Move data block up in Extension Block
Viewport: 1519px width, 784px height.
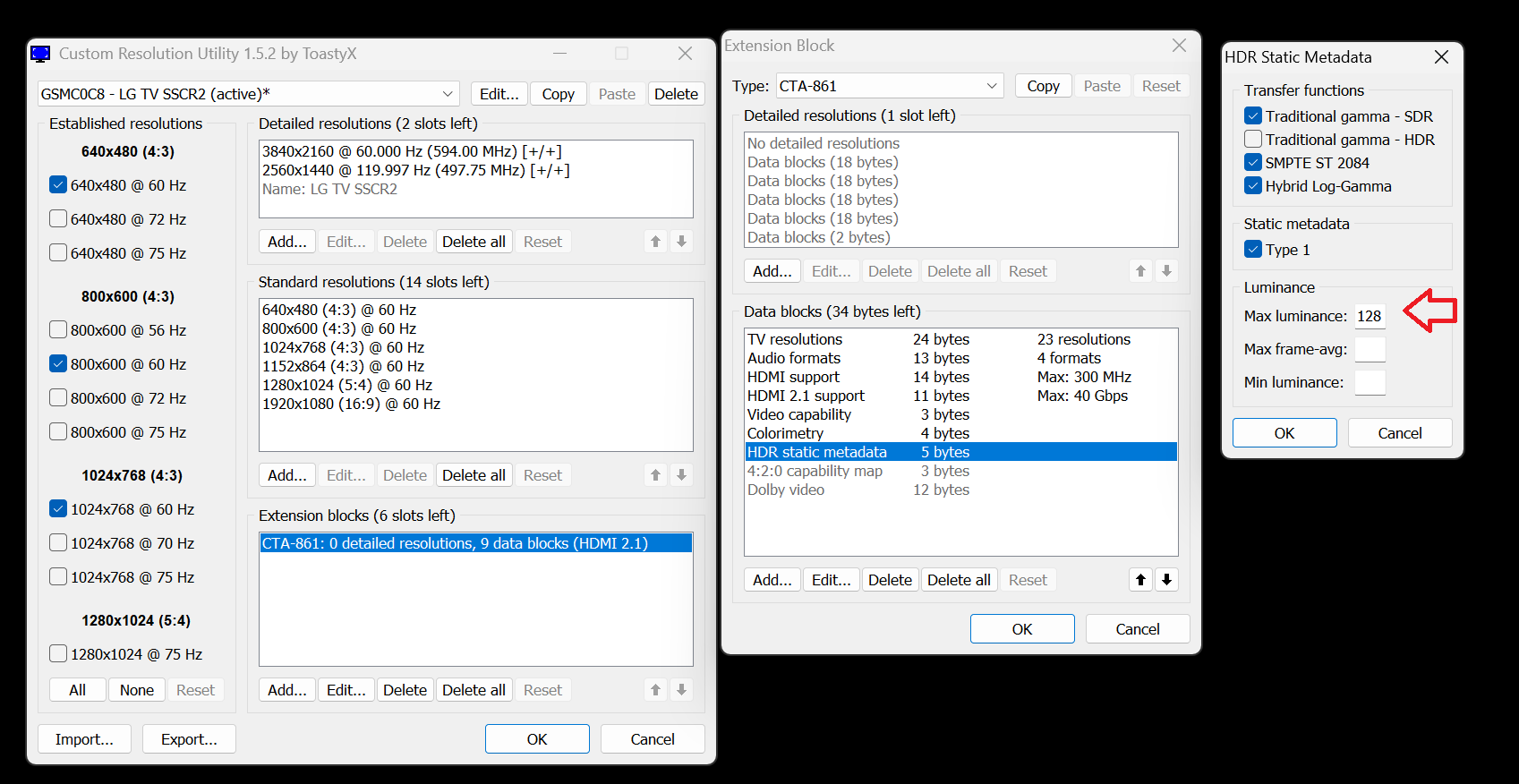[1140, 580]
